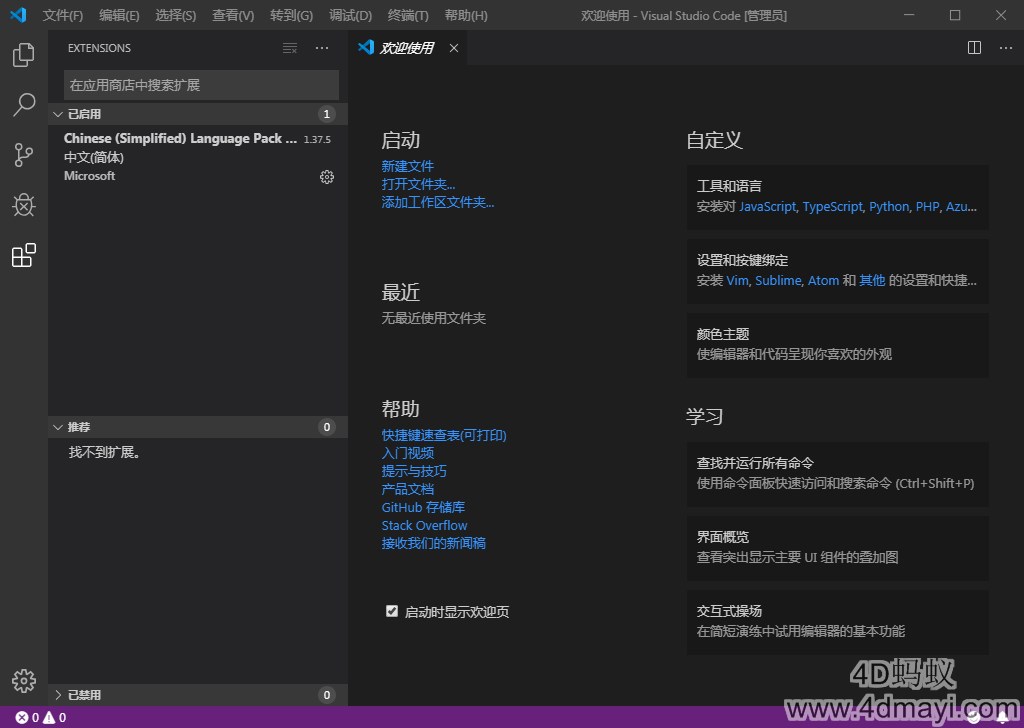The height and width of the screenshot is (728, 1024).
Task: Open the Explorer view in activity bar
Action: pos(24,55)
